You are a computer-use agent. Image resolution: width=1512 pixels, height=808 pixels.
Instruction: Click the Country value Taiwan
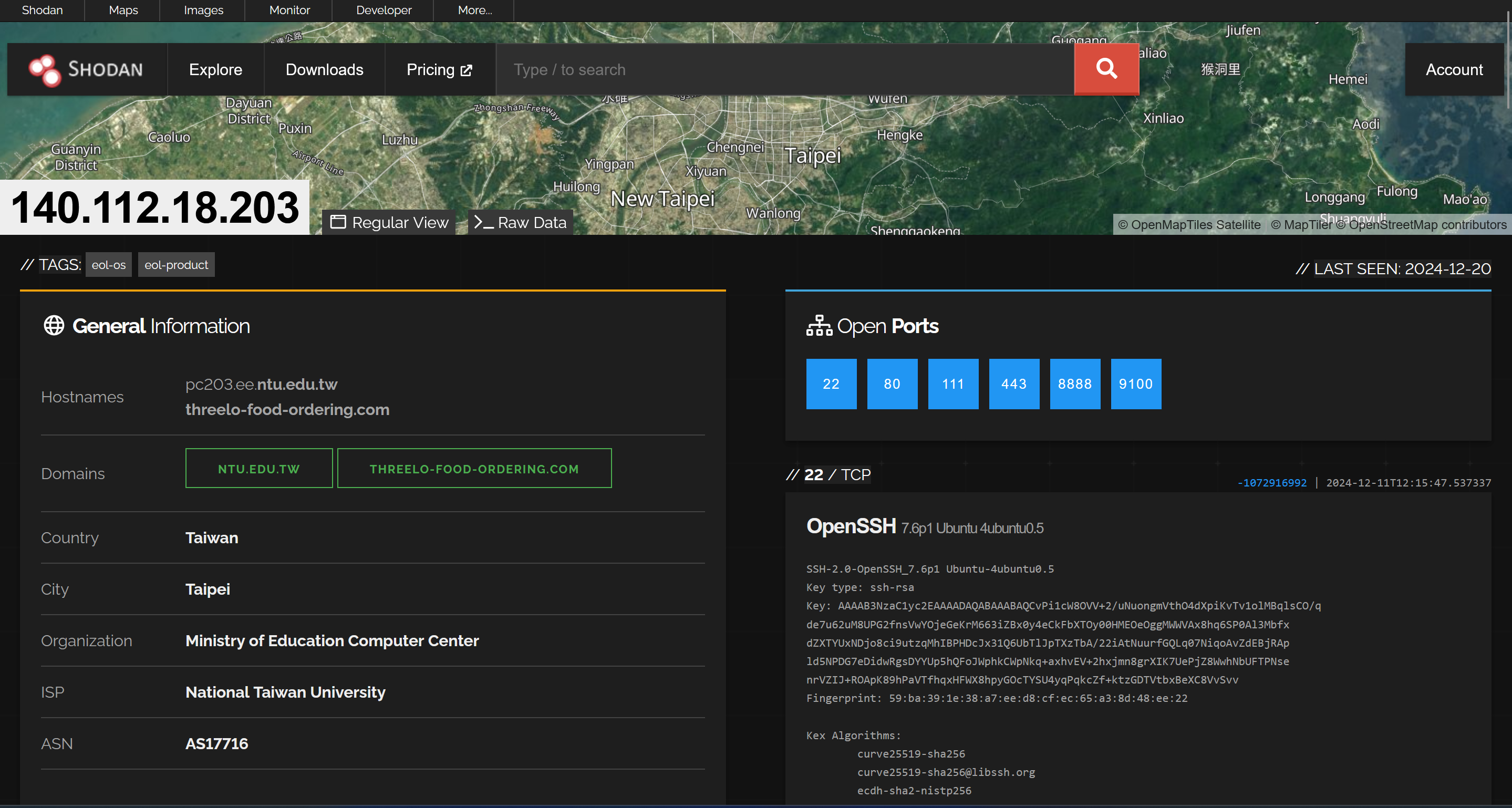click(212, 537)
